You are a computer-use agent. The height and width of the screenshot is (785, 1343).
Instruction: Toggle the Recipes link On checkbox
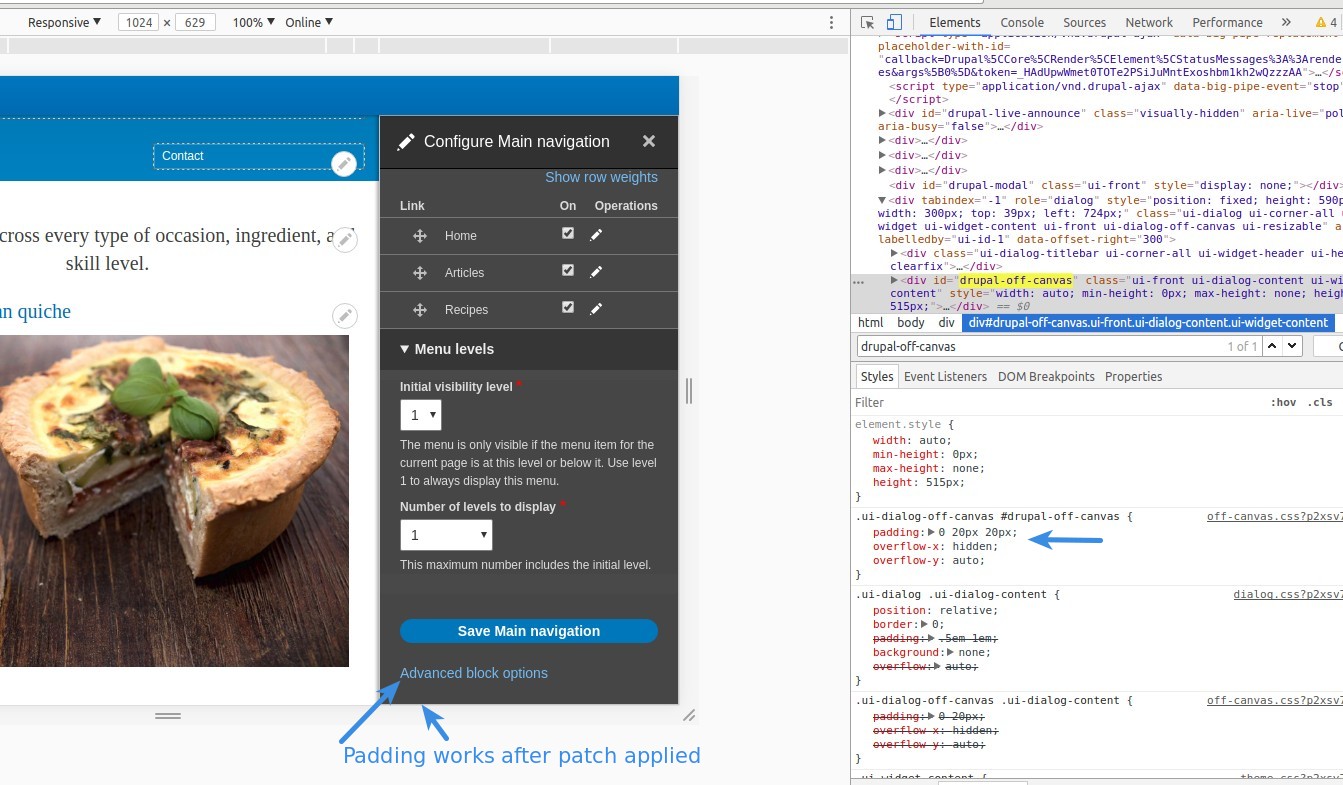pyautogui.click(x=568, y=308)
